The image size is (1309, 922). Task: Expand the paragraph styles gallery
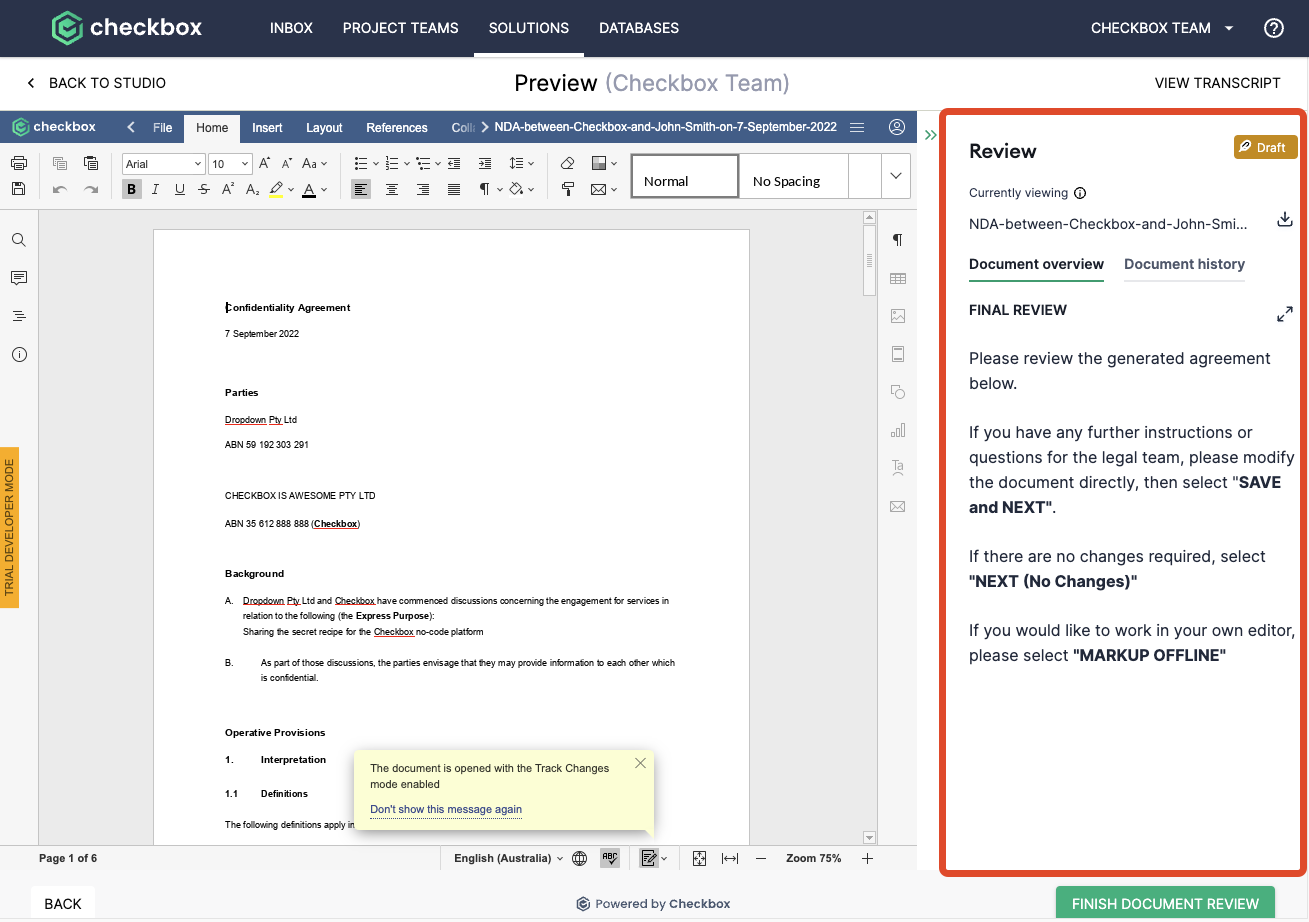click(895, 176)
